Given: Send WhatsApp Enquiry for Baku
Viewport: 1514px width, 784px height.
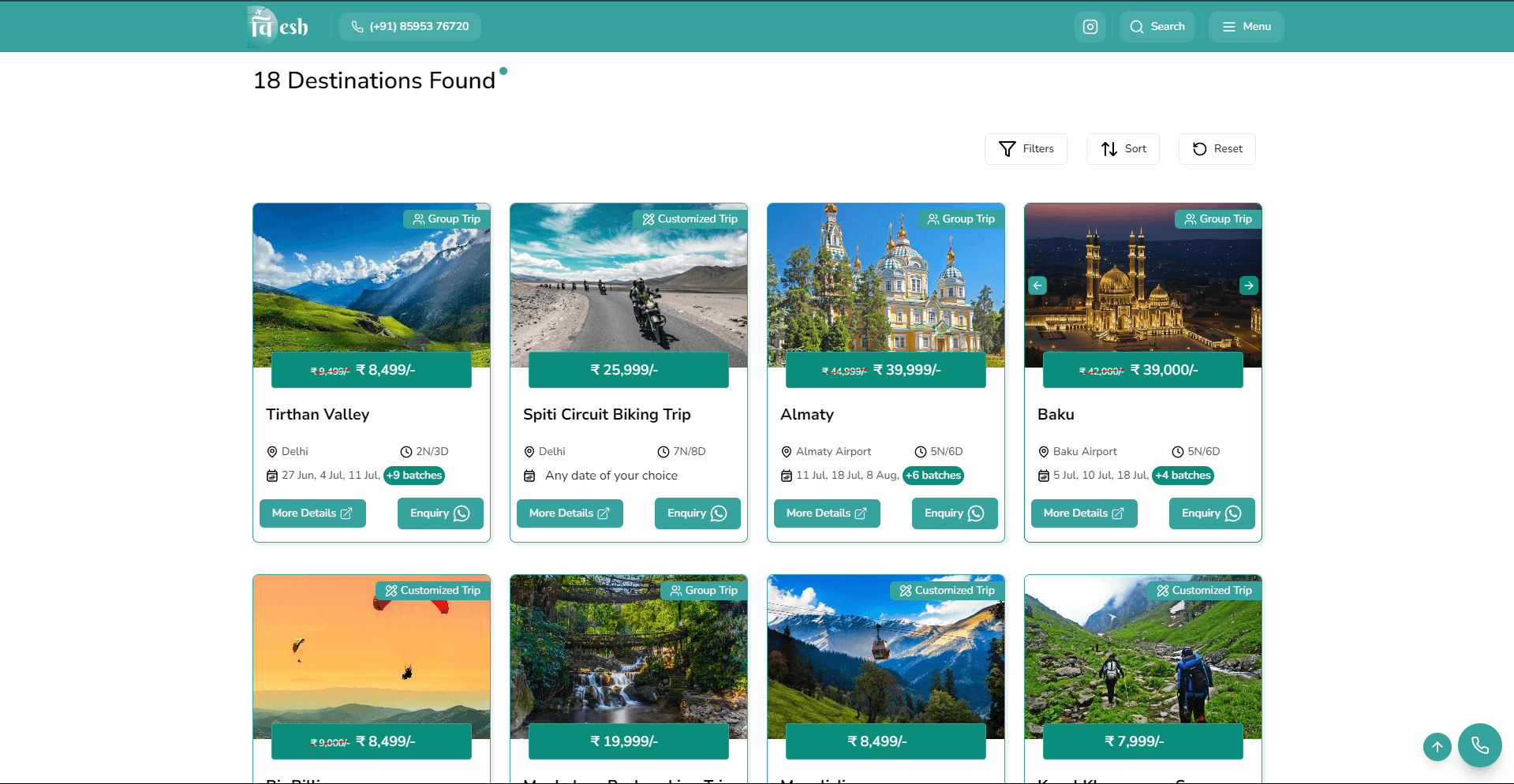Looking at the screenshot, I should click(x=1212, y=513).
